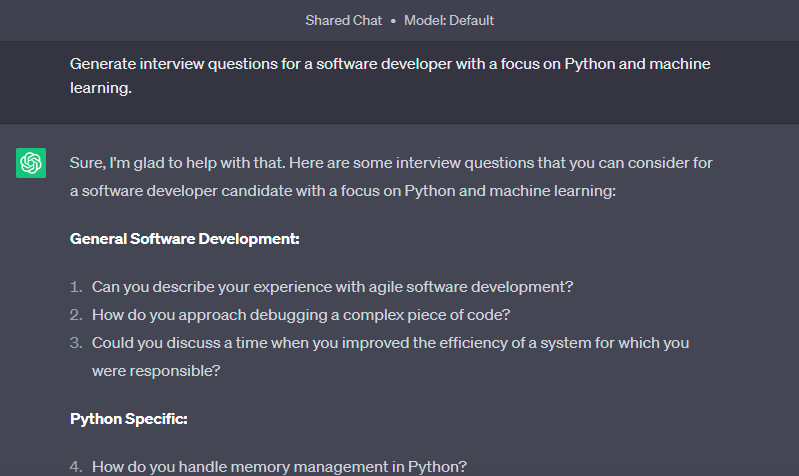Screen dimensions: 799x476
Task: Click the "were responsible?" continuation line
Action: click(x=156, y=371)
